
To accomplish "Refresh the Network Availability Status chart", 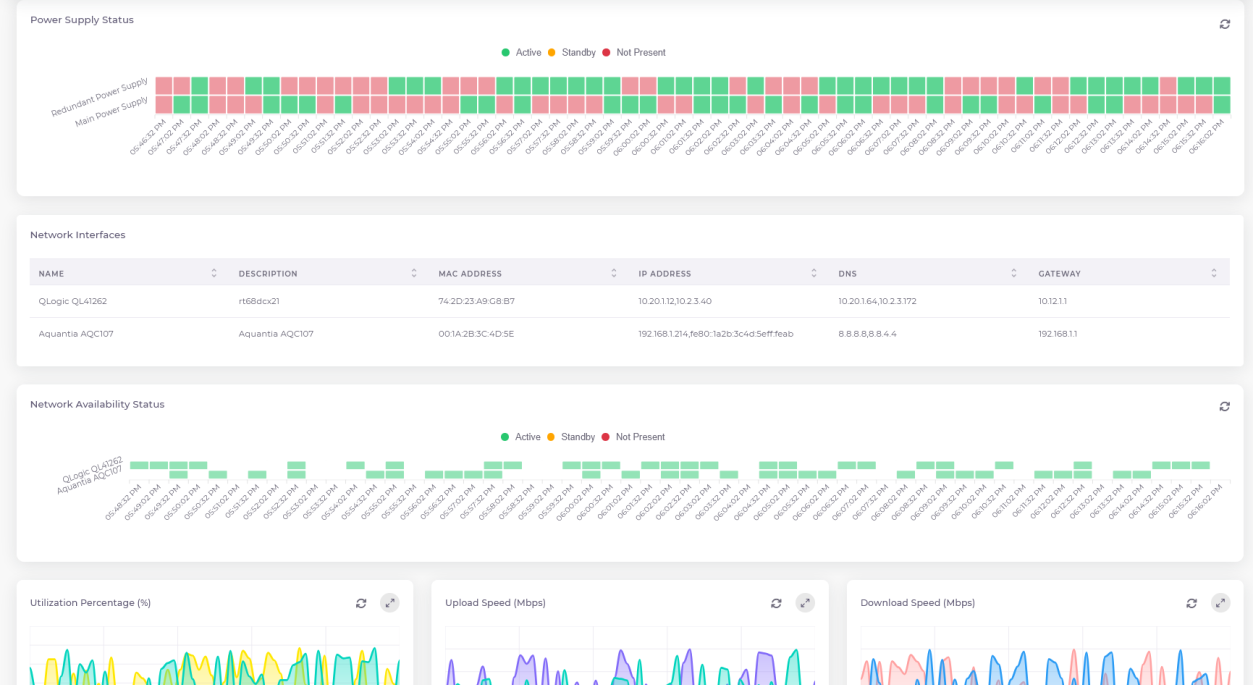I will (1224, 407).
